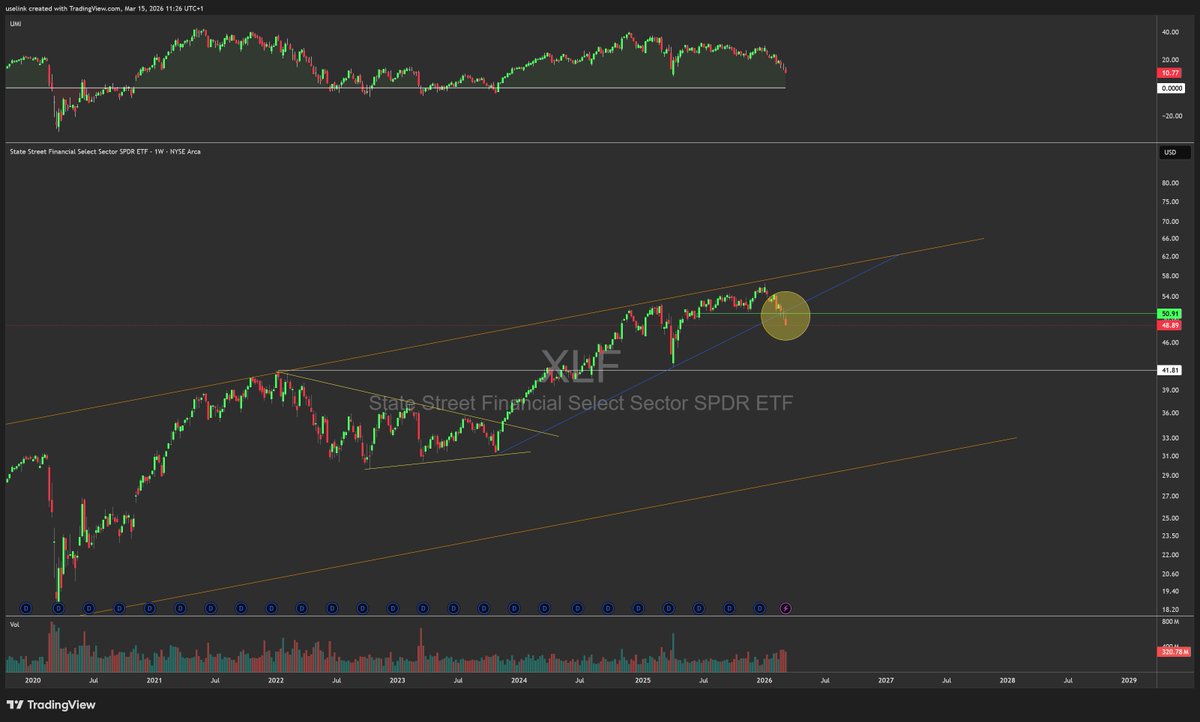Screen dimensions: 1200x722
Task: Click the 2023 label on time axis
Action: coord(397,679)
